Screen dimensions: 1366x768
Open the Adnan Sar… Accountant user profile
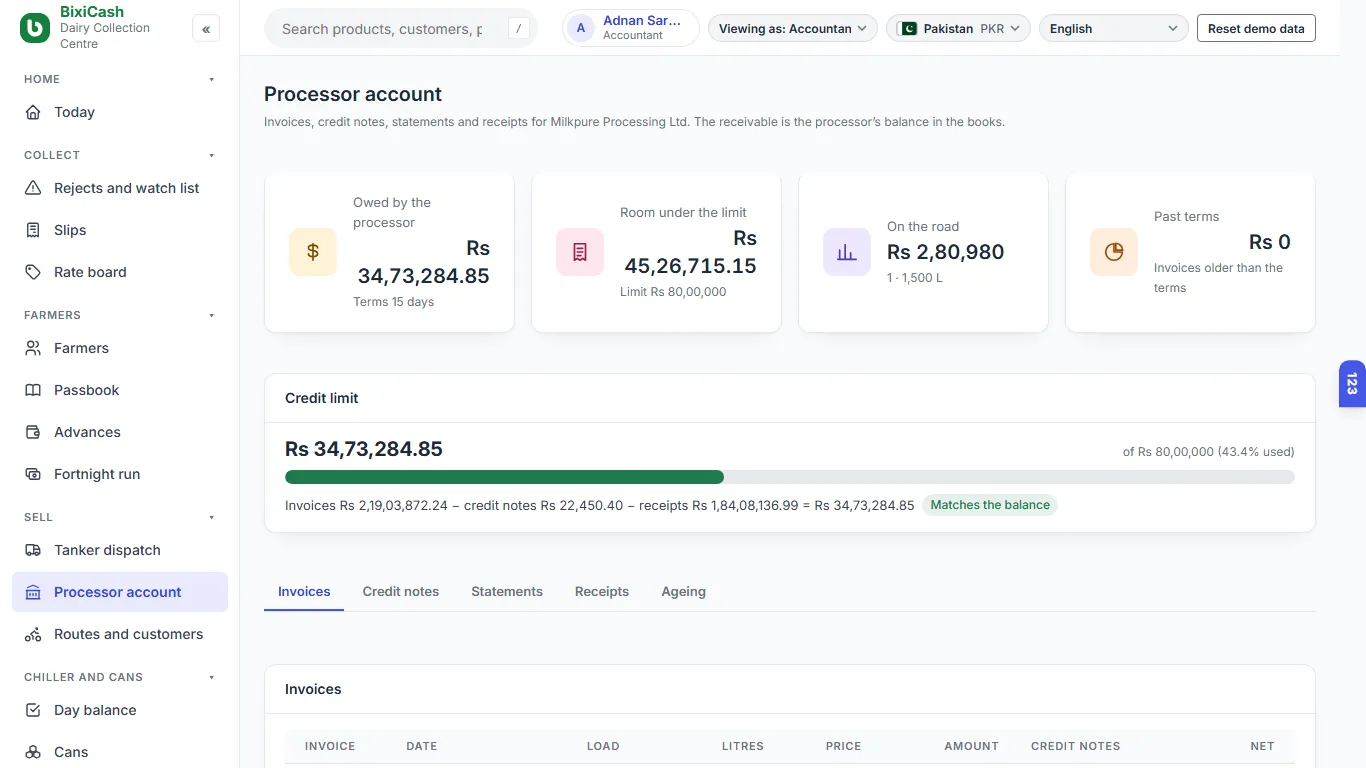[x=631, y=28]
